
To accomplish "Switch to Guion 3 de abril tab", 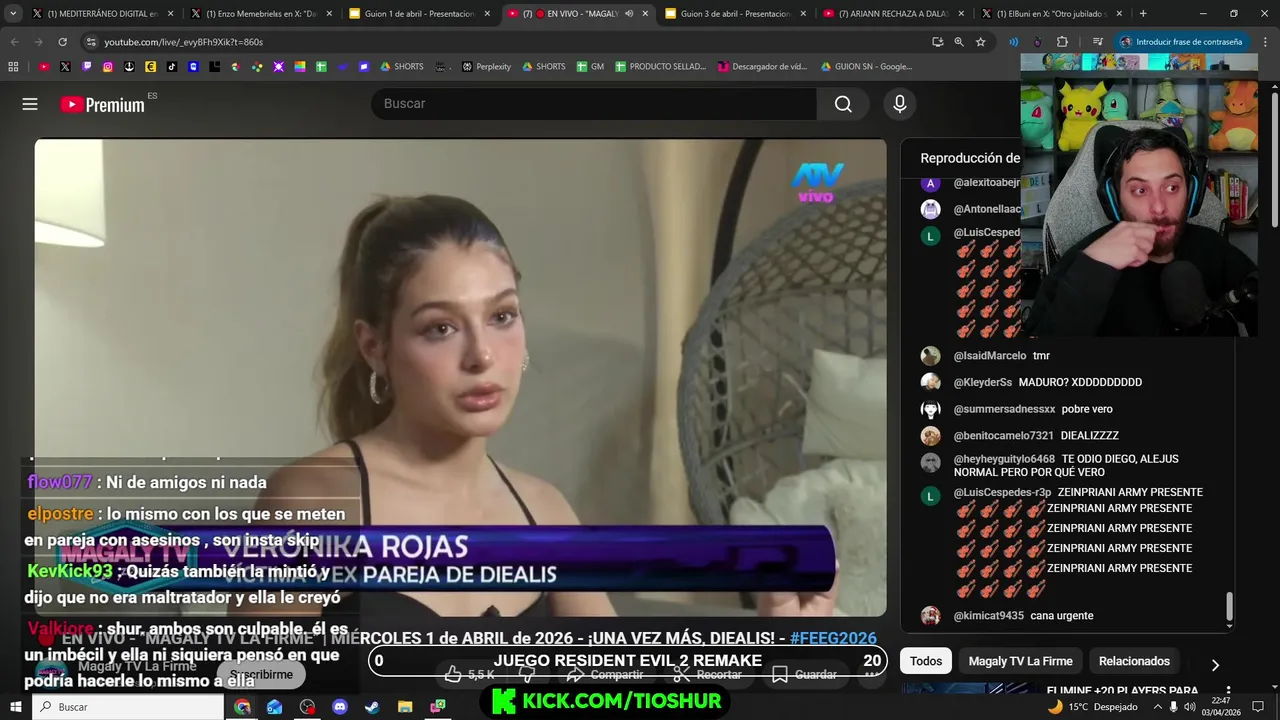I will click(734, 14).
